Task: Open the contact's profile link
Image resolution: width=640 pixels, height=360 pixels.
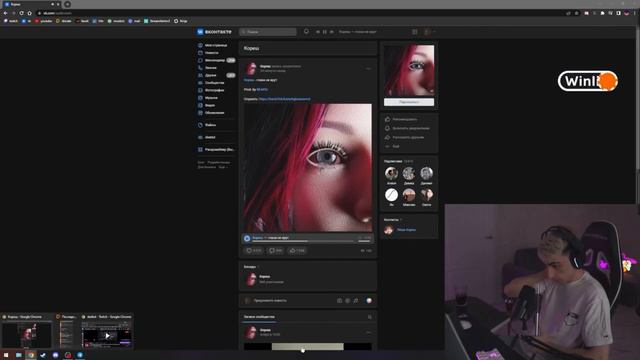Action: [407, 230]
